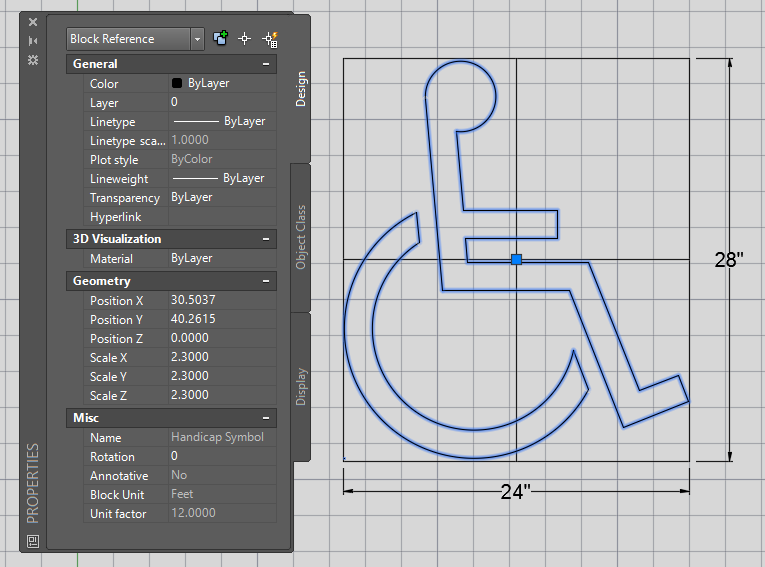Image resolution: width=765 pixels, height=567 pixels.
Task: Close the Properties palette
Action: click(33, 22)
